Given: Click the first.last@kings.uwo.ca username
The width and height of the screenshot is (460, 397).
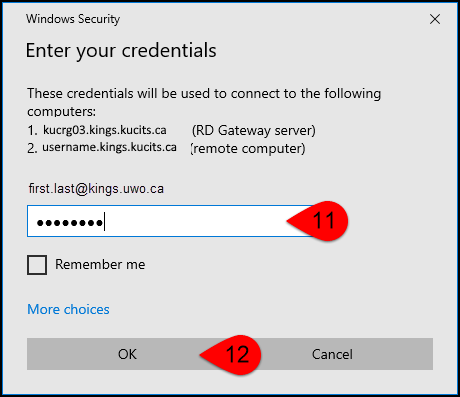Looking at the screenshot, I should tap(96, 189).
